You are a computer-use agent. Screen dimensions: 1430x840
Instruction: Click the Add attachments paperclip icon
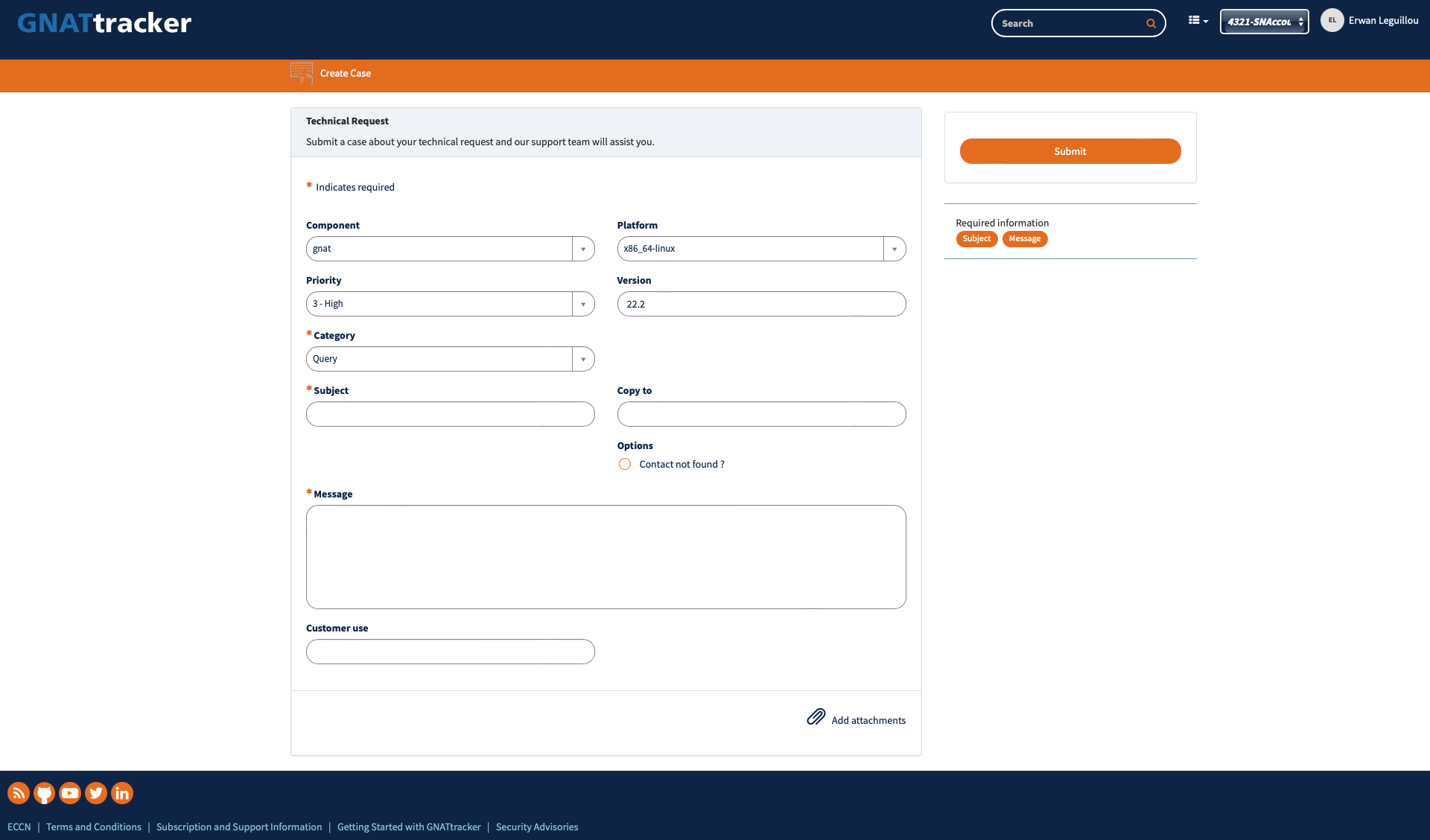pos(816,717)
